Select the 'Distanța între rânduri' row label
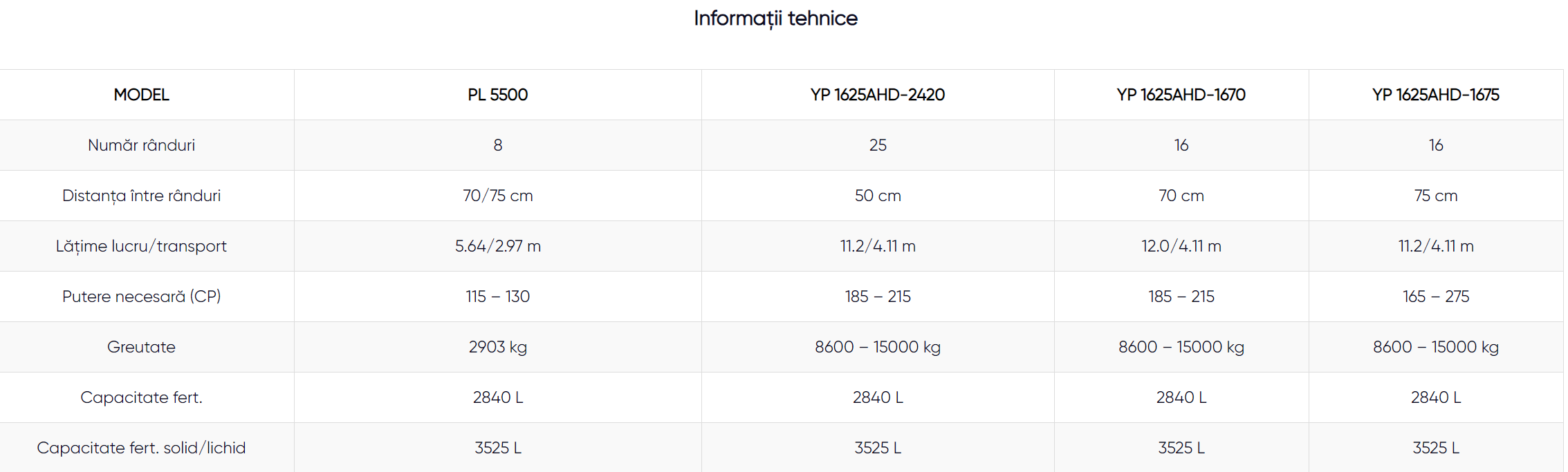The height and width of the screenshot is (472, 1568). (141, 196)
